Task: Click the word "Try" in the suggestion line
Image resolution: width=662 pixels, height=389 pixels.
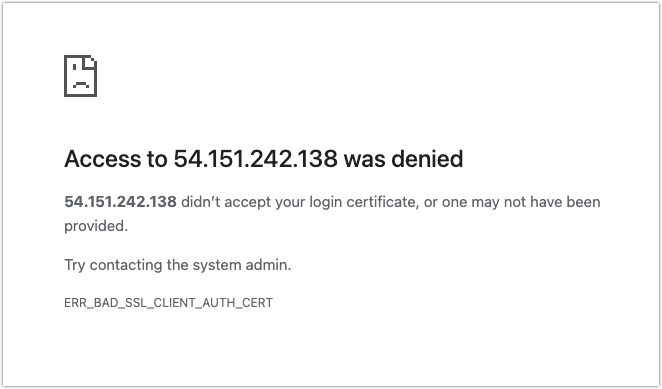Action: click(75, 265)
